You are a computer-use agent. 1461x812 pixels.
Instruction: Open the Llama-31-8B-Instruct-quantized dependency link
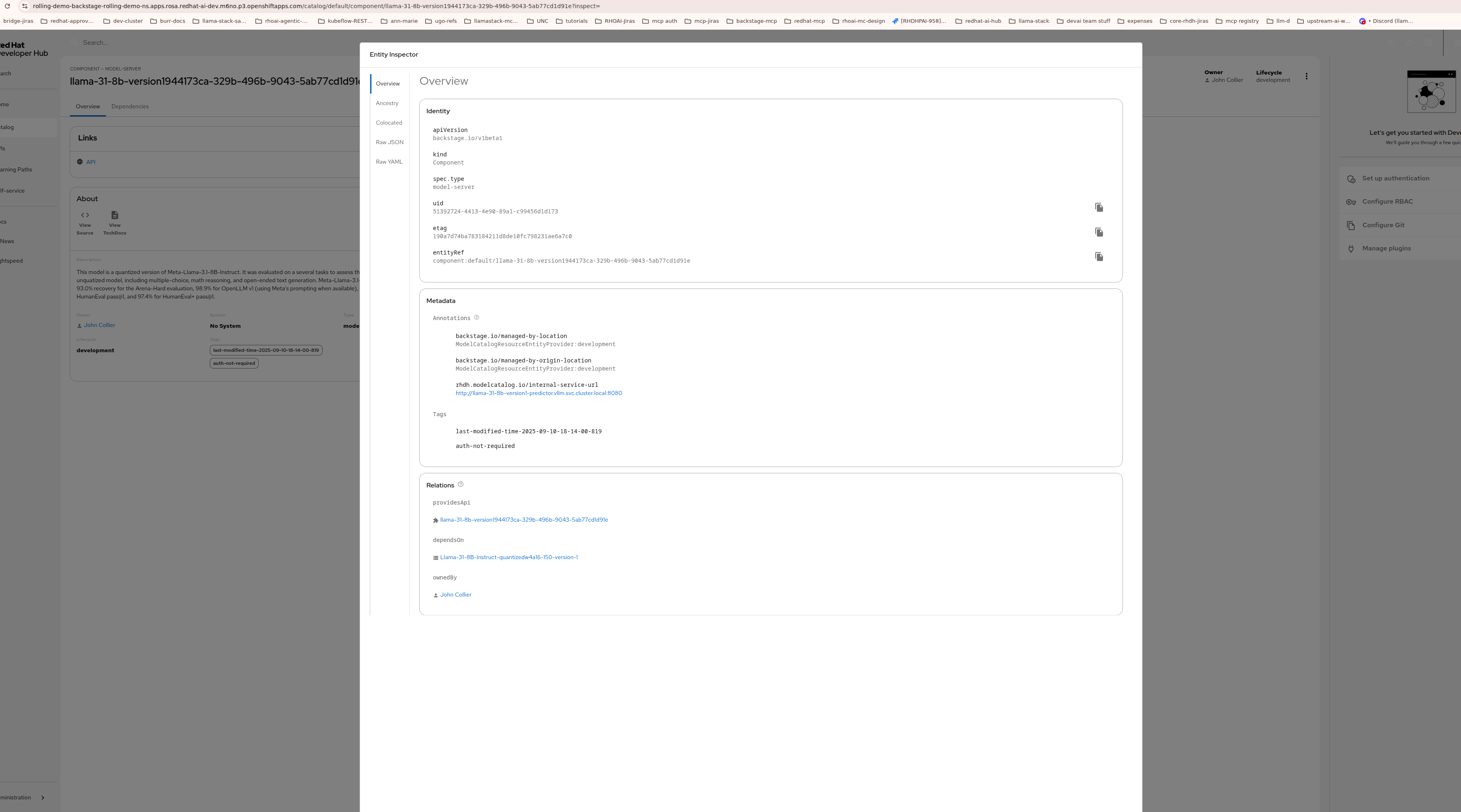pos(508,557)
